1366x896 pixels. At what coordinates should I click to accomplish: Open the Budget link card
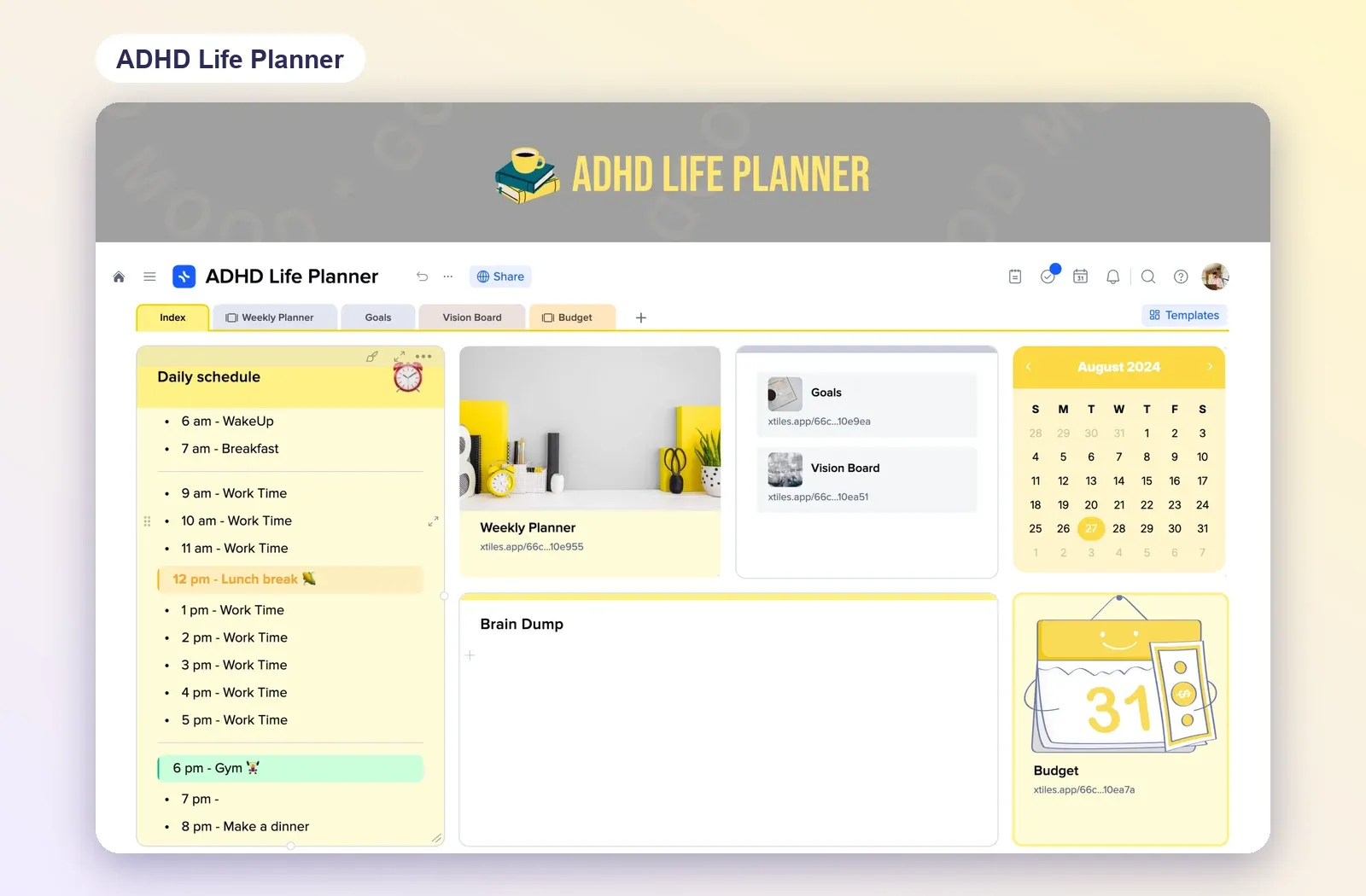[1120, 719]
